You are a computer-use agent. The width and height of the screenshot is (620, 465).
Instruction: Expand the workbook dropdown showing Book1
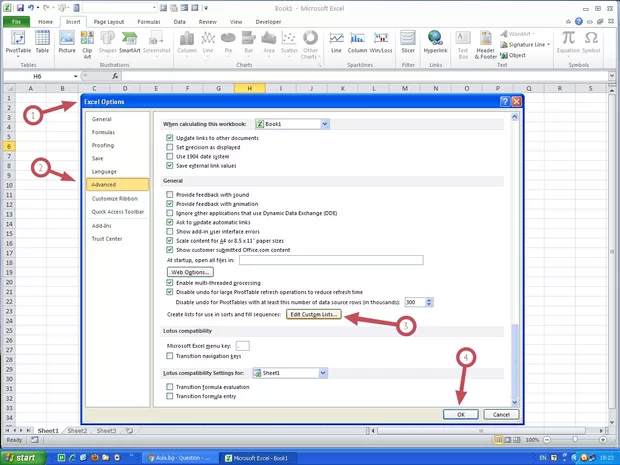pyautogui.click(x=324, y=124)
